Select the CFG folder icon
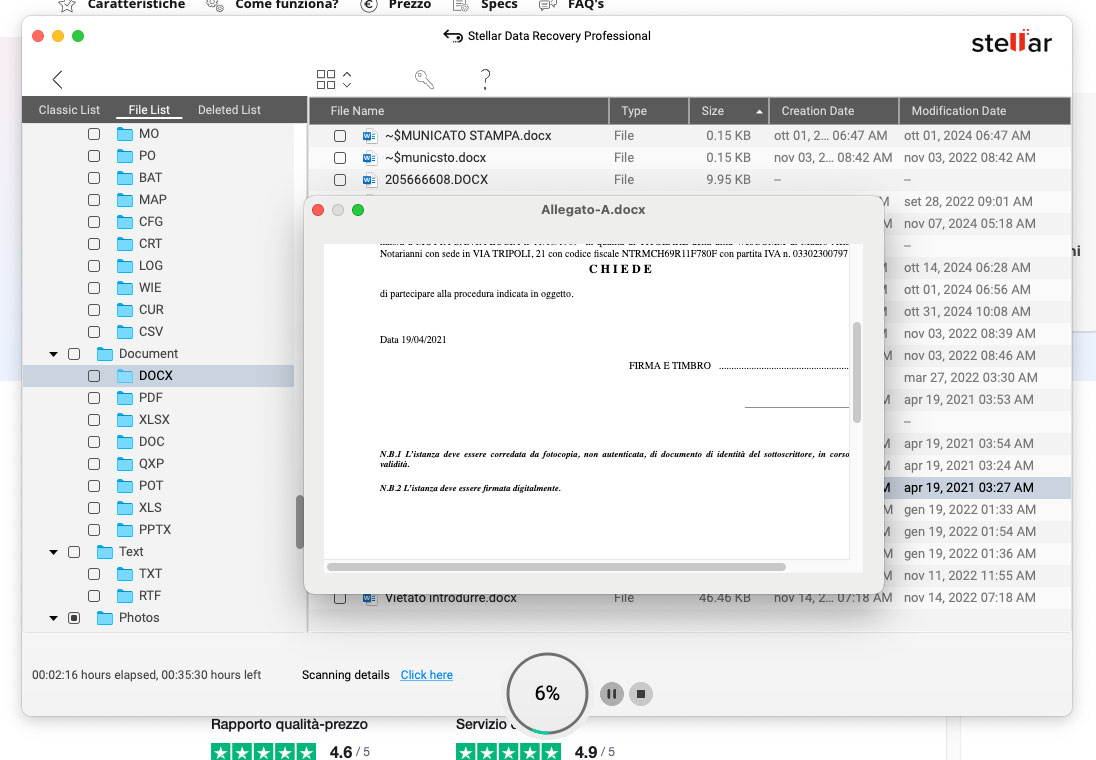The height and width of the screenshot is (760, 1096). 125,222
